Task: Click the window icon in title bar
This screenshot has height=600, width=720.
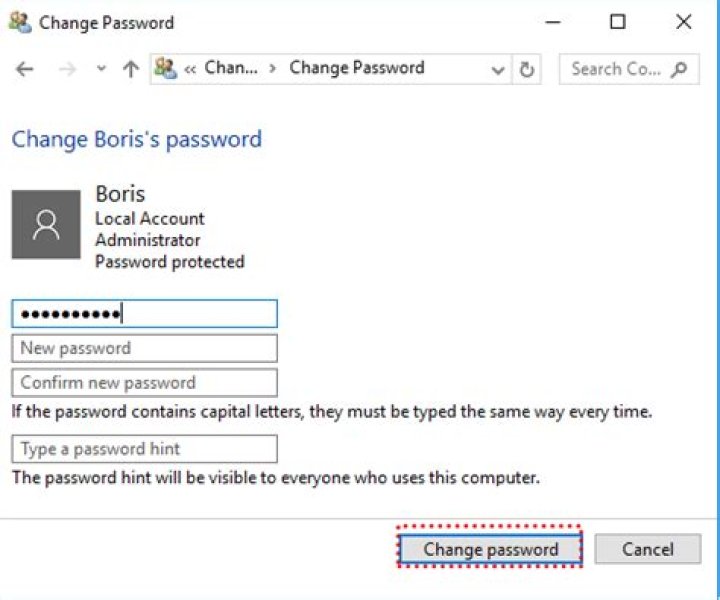Action: coord(20,22)
